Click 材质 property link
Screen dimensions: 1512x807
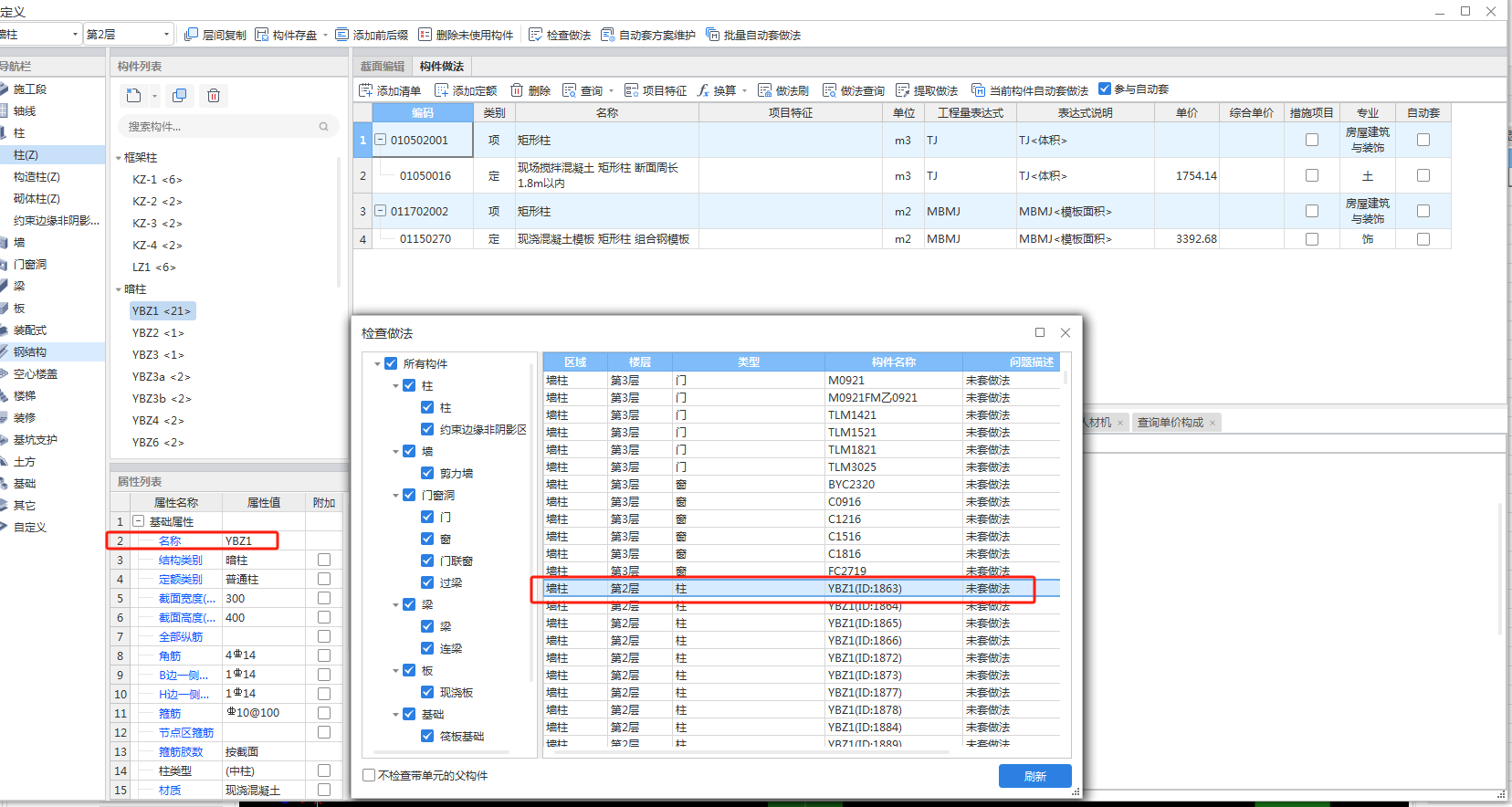[x=170, y=791]
